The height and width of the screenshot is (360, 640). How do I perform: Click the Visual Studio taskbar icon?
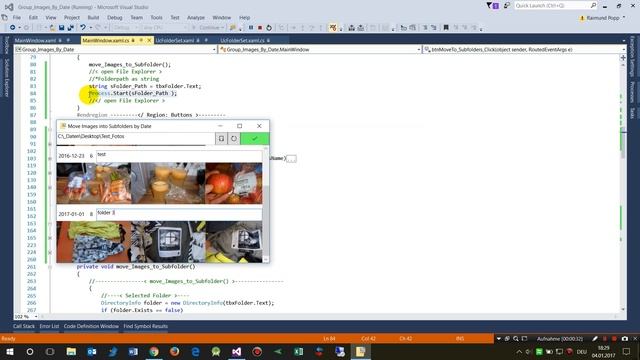(236, 351)
